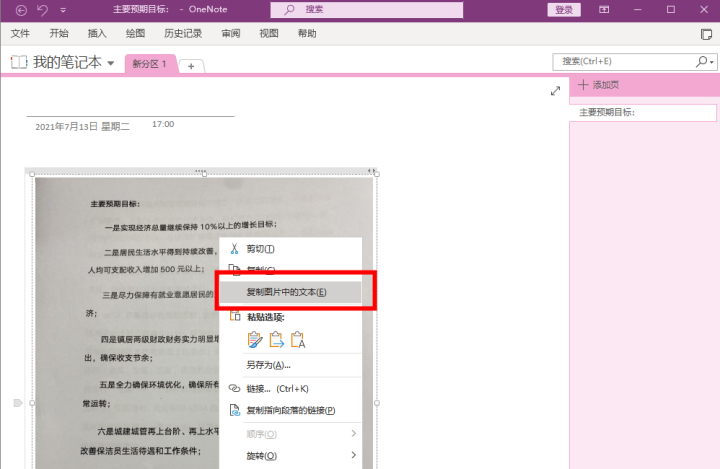Click the 添加页 add page button
This screenshot has width=720, height=469.
[x=599, y=85]
